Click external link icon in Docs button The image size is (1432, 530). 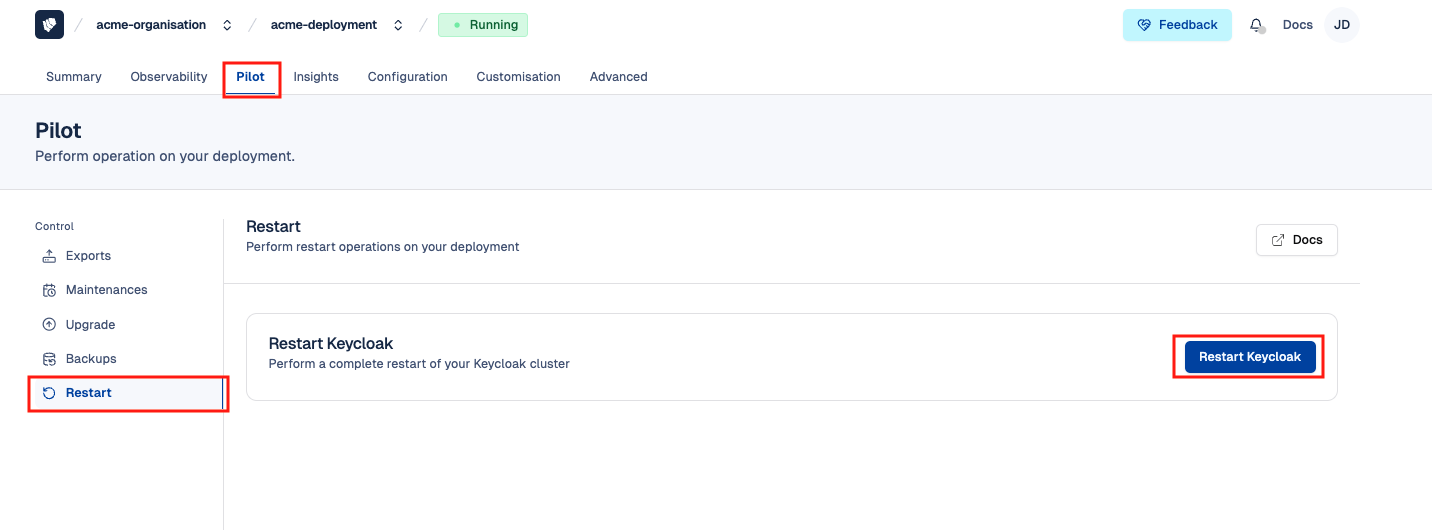(x=1277, y=240)
